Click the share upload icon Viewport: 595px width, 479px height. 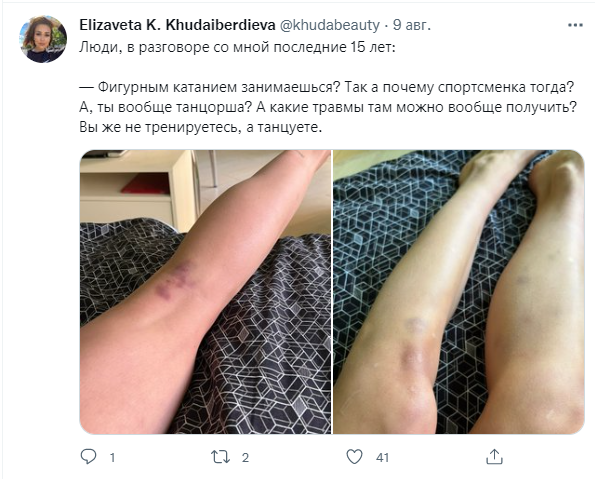tap(494, 457)
